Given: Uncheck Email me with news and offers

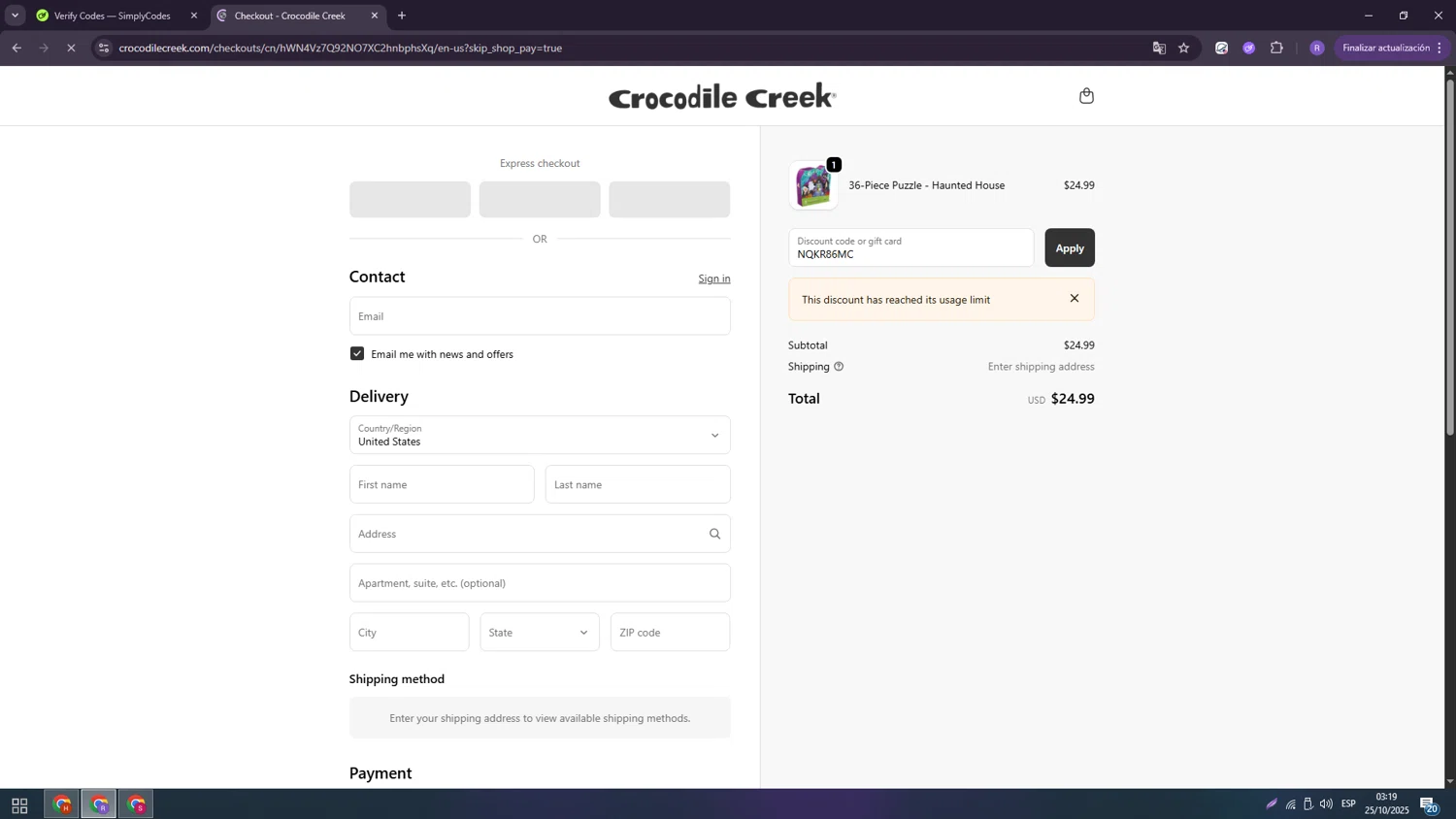Looking at the screenshot, I should click(x=357, y=354).
